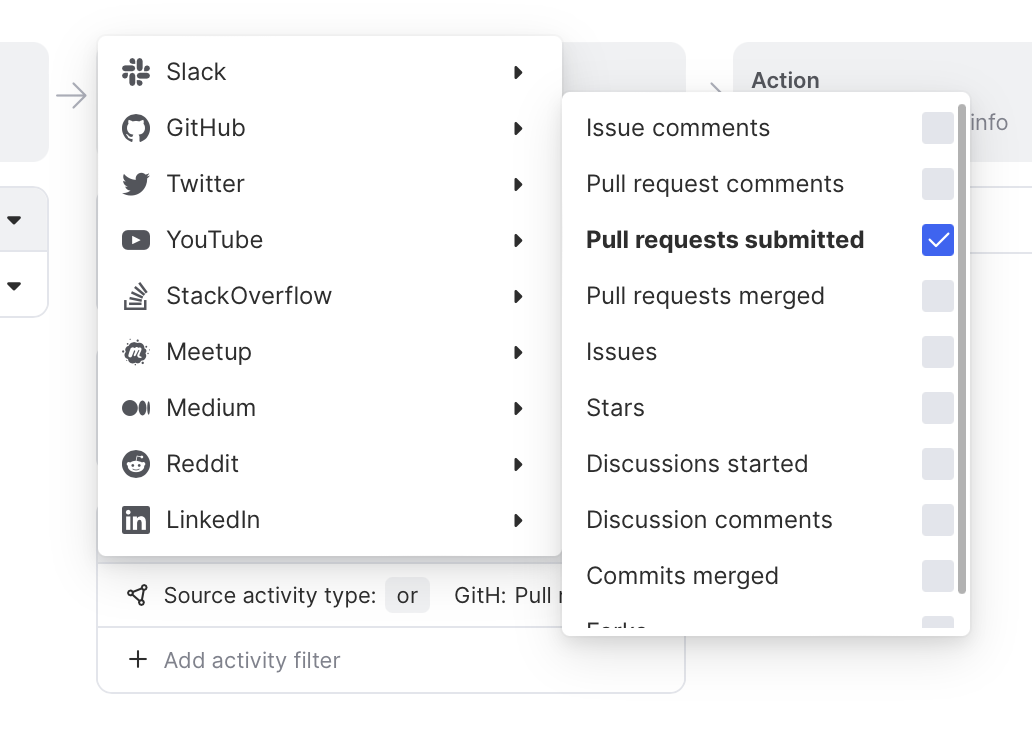Viewport: 1032px width, 744px height.
Task: Toggle the 'or' operator button
Action: tap(407, 596)
